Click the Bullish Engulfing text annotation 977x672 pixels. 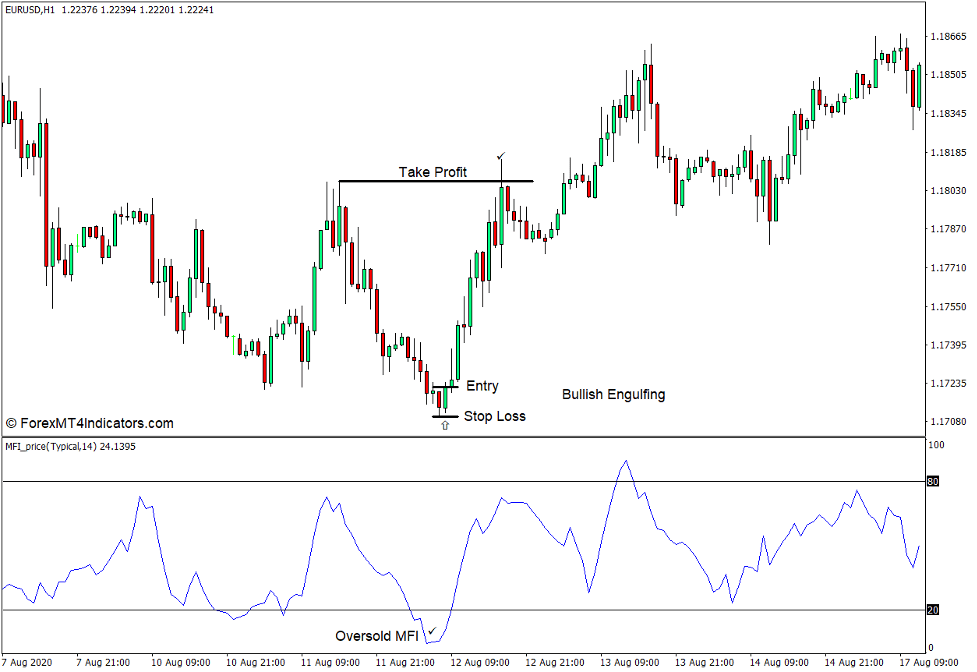point(614,394)
